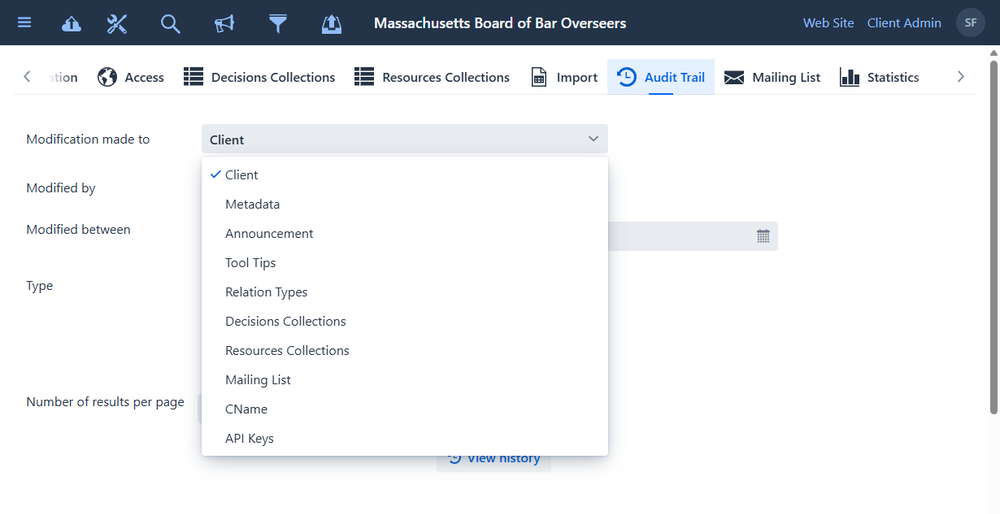The height and width of the screenshot is (514, 1000).
Task: Click the cloud upload icon in header
Action: (72, 23)
